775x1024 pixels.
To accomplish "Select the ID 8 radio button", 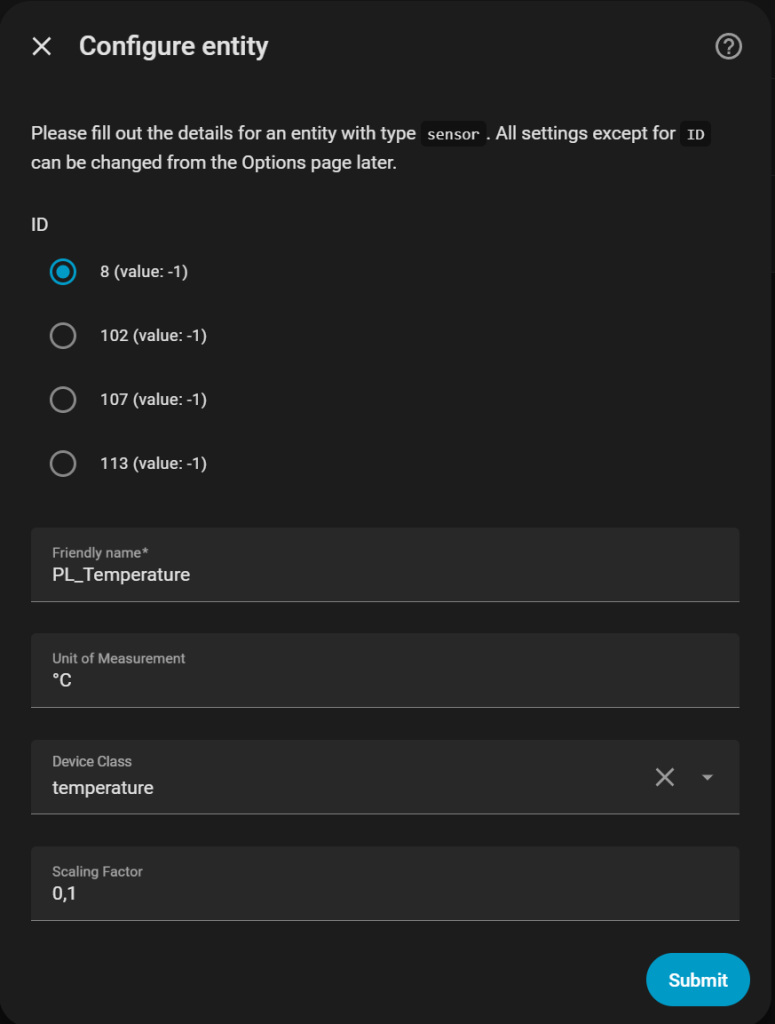I will (63, 272).
